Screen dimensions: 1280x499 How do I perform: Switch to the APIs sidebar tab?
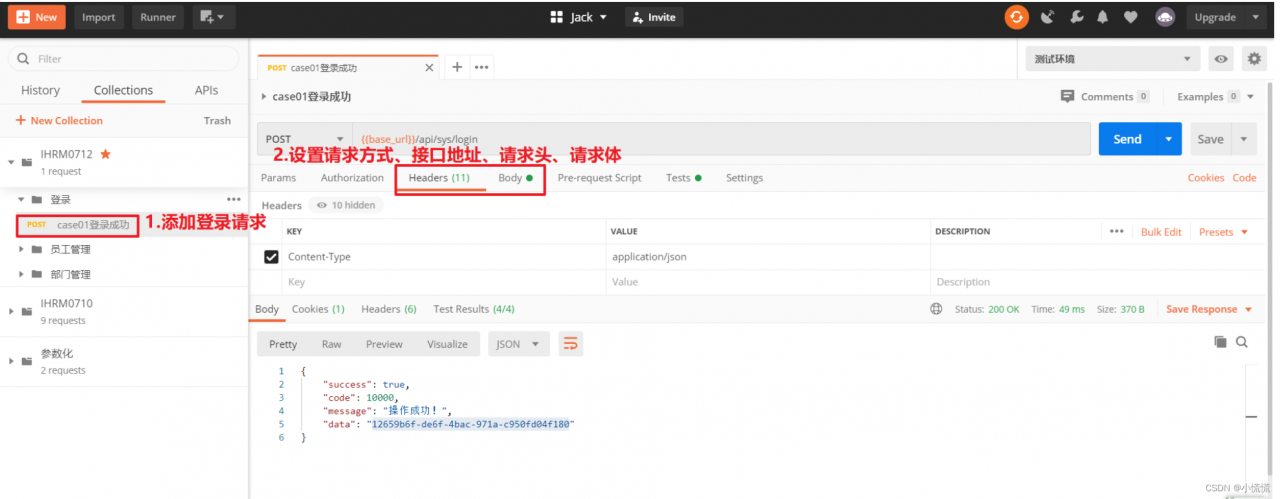point(206,90)
